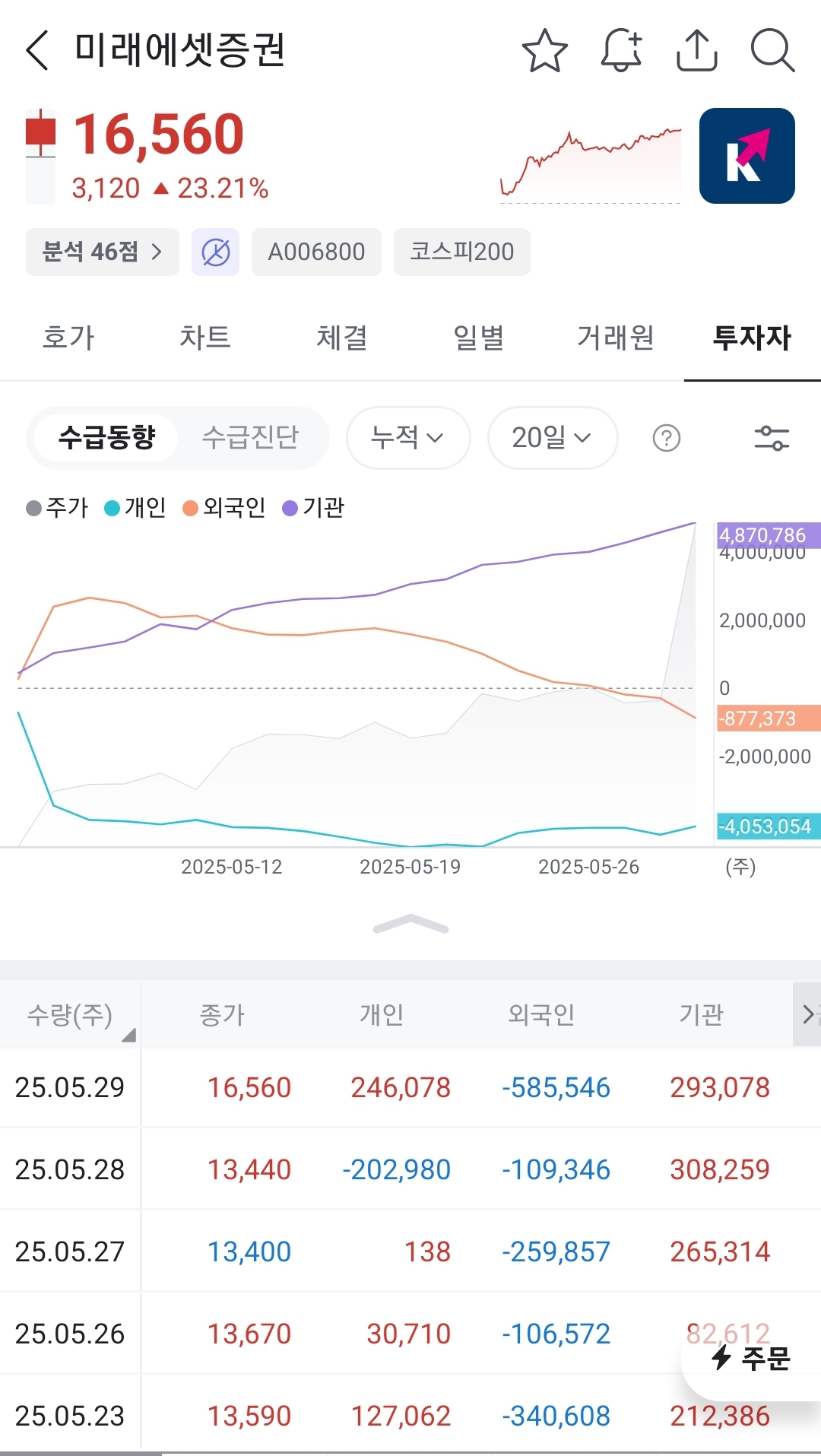Select the 25.05.26 date row
This screenshot has height=1456, width=821.
coord(410,1334)
